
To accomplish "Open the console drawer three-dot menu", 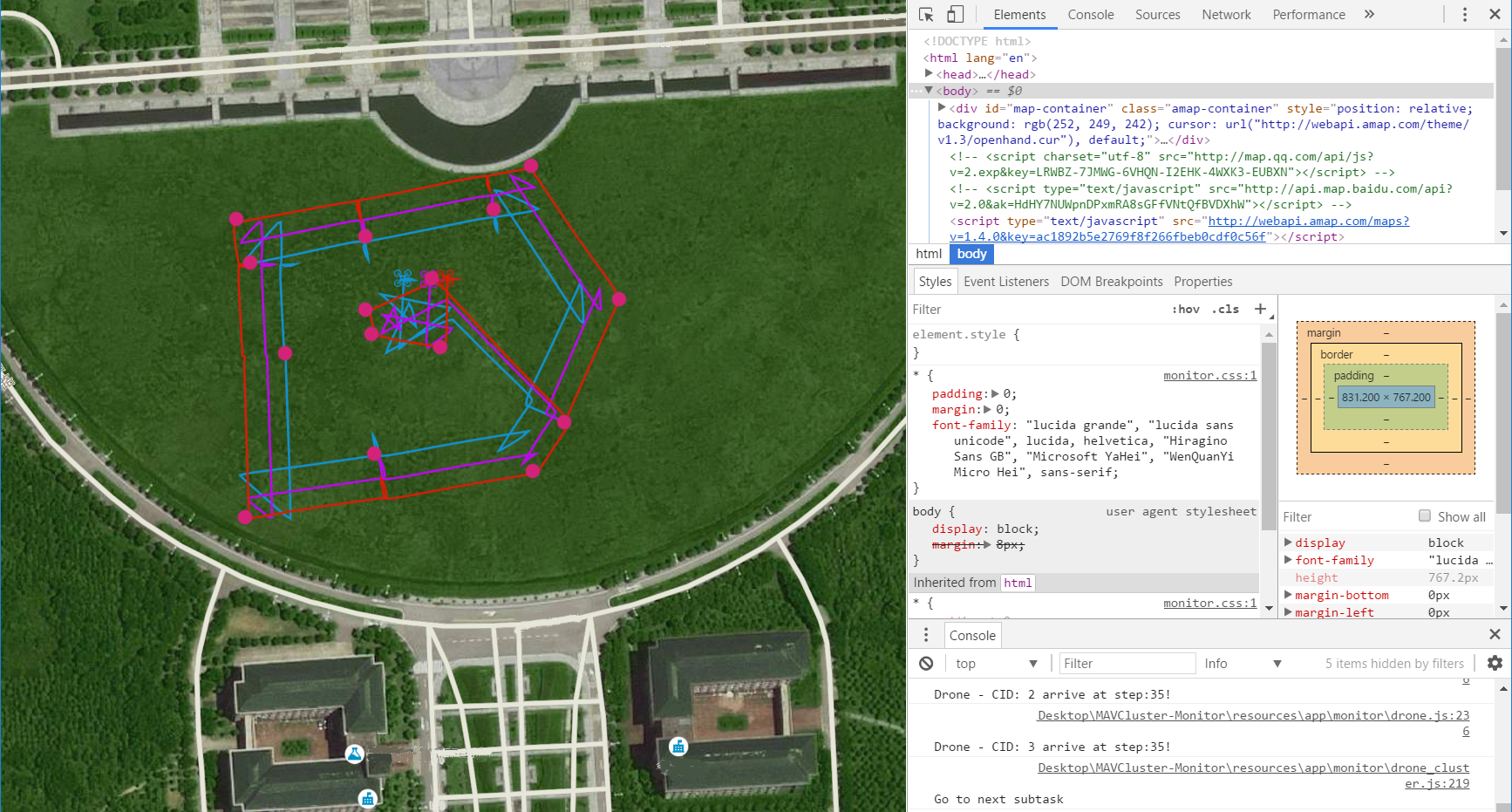I will [926, 635].
